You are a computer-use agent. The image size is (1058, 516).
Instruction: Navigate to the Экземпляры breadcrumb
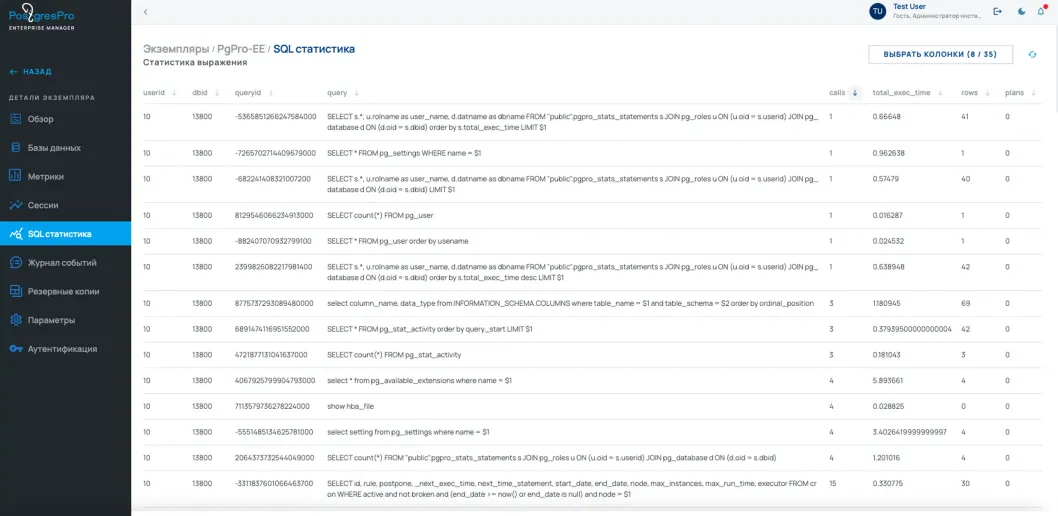pos(176,49)
